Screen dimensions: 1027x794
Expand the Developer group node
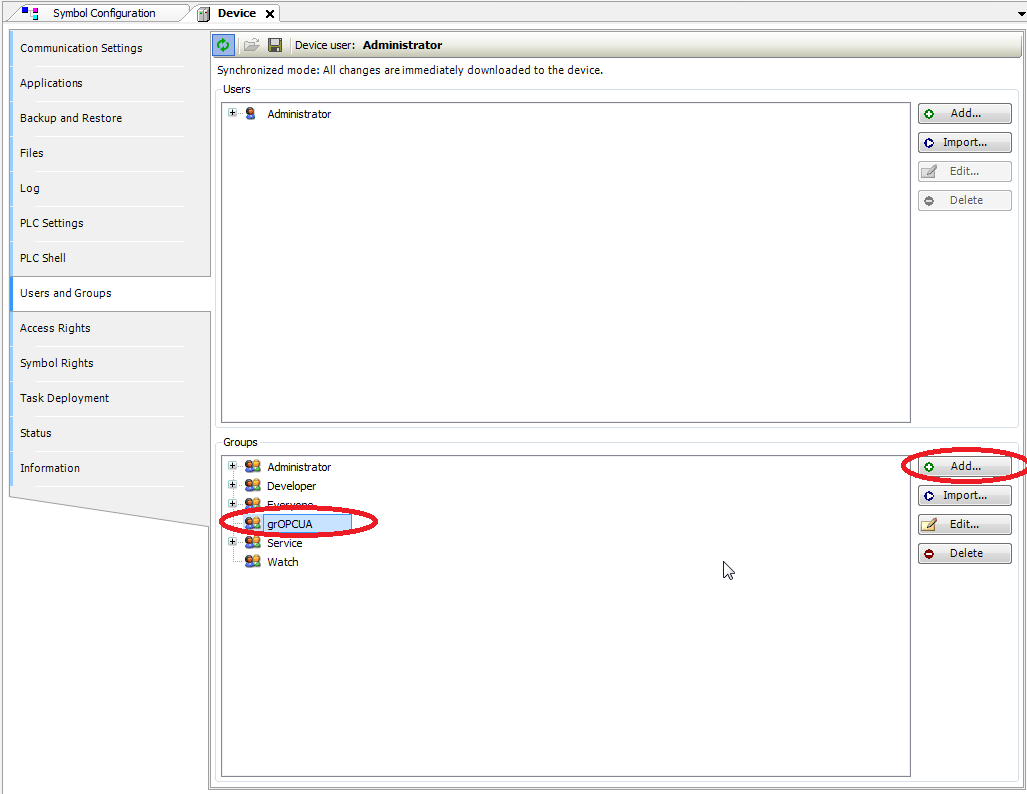coord(232,485)
